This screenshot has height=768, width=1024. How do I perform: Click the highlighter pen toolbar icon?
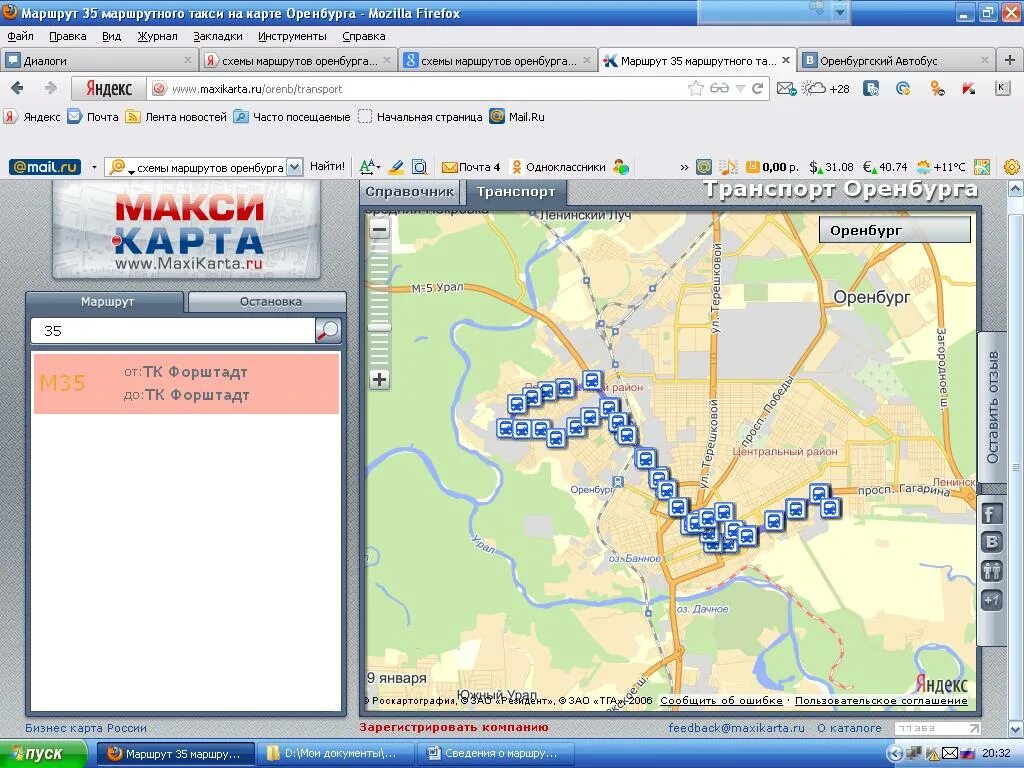tap(396, 167)
